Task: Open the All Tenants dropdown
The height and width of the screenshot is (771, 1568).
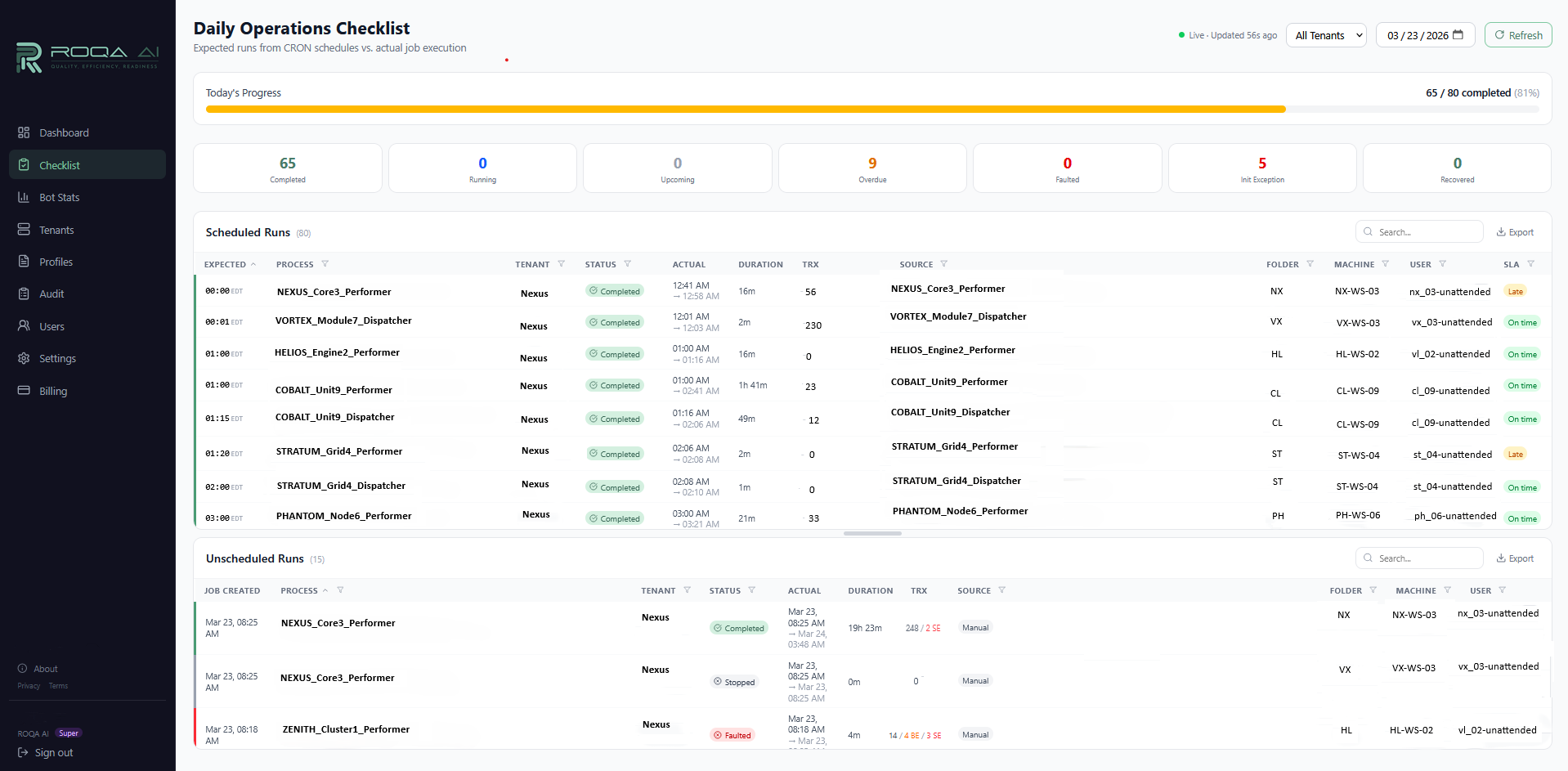Action: pos(1325,35)
